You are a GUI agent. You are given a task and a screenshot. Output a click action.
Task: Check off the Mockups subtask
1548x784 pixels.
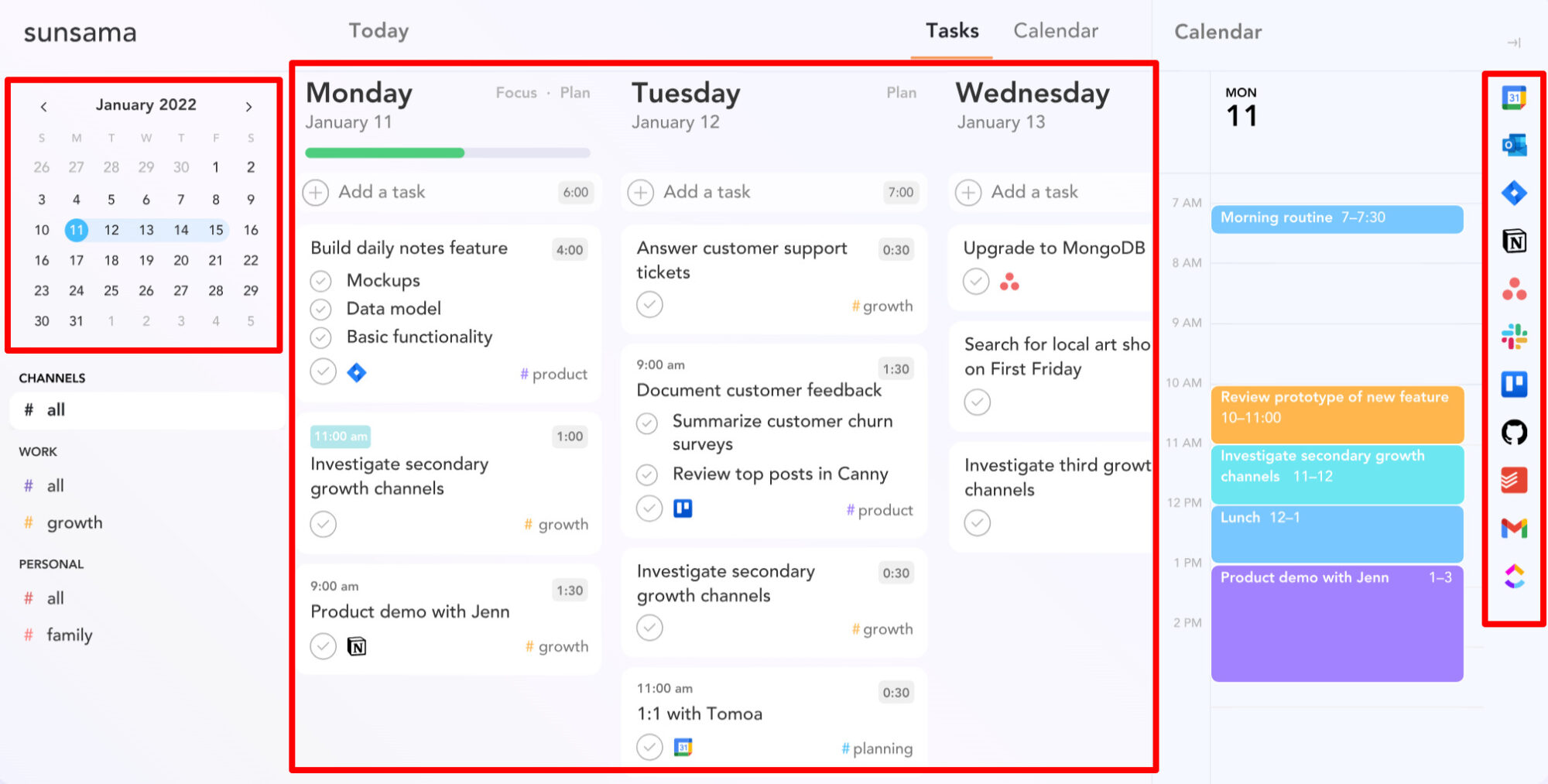321,280
